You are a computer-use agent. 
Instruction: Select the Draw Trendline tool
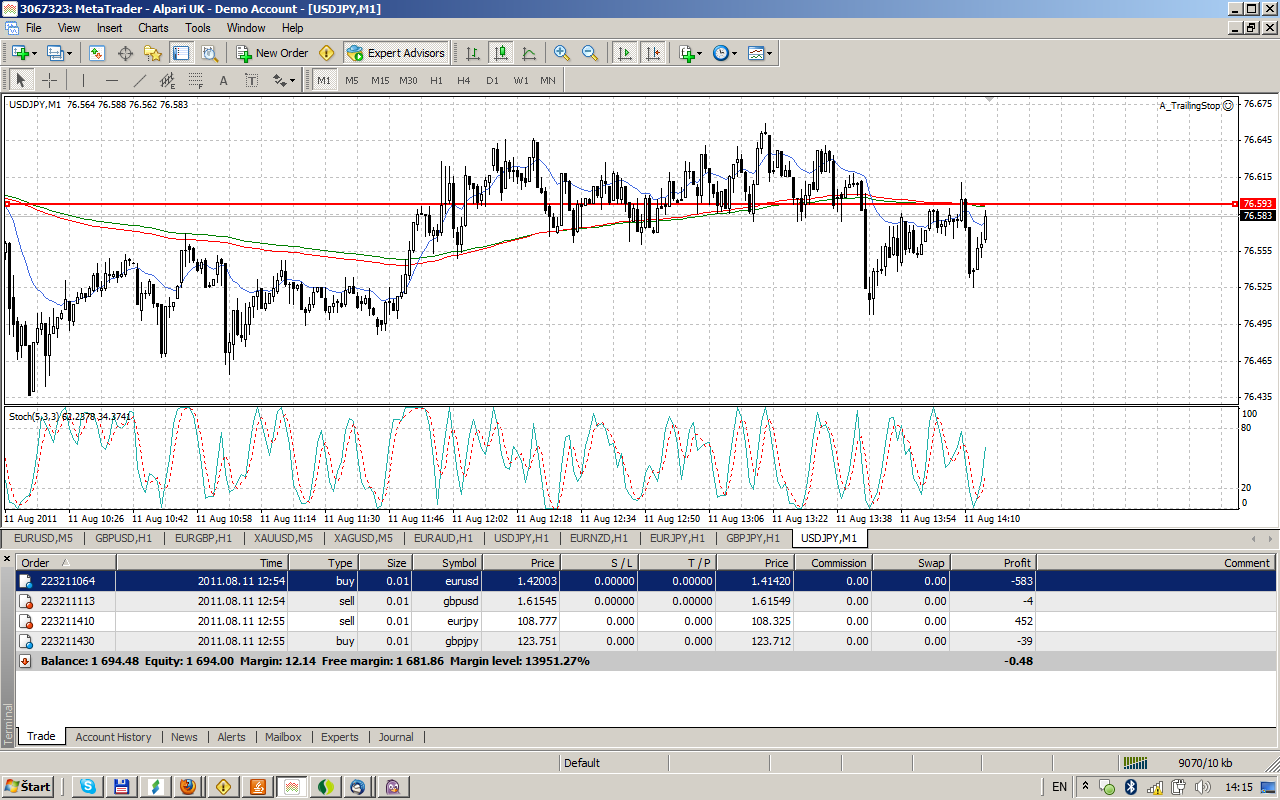pos(140,80)
